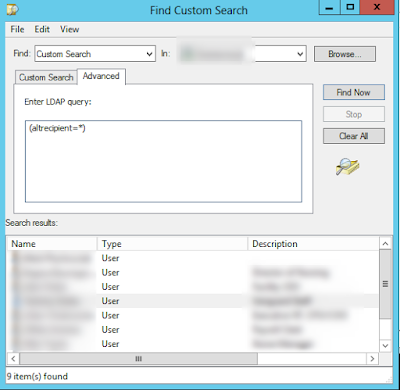Click the results scroll up arrow
This screenshot has height=390, width=400.
coord(385,244)
